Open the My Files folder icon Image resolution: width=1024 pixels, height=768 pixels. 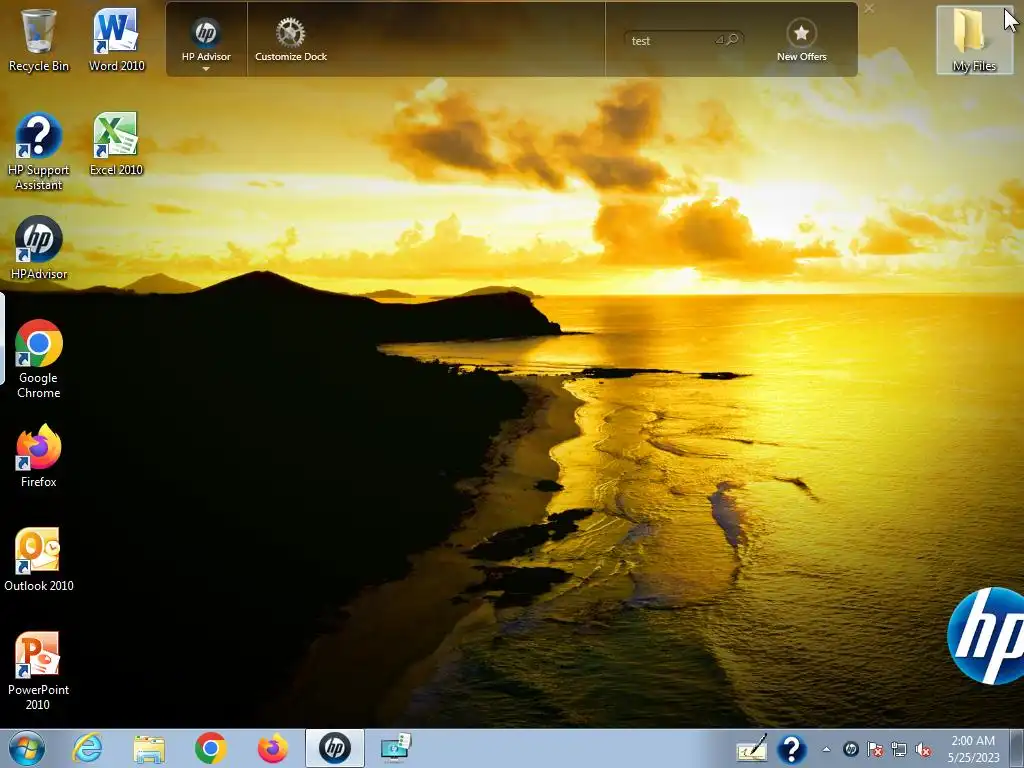[974, 40]
